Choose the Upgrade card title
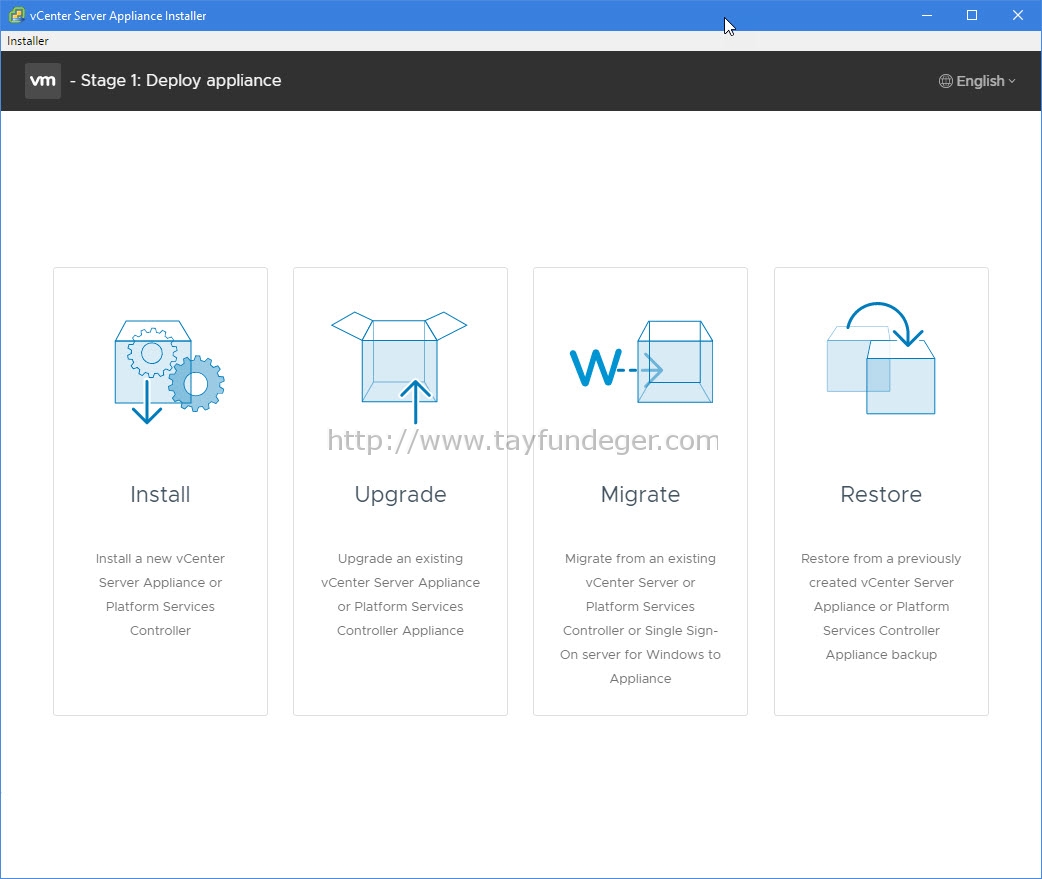1042x879 pixels. (400, 495)
